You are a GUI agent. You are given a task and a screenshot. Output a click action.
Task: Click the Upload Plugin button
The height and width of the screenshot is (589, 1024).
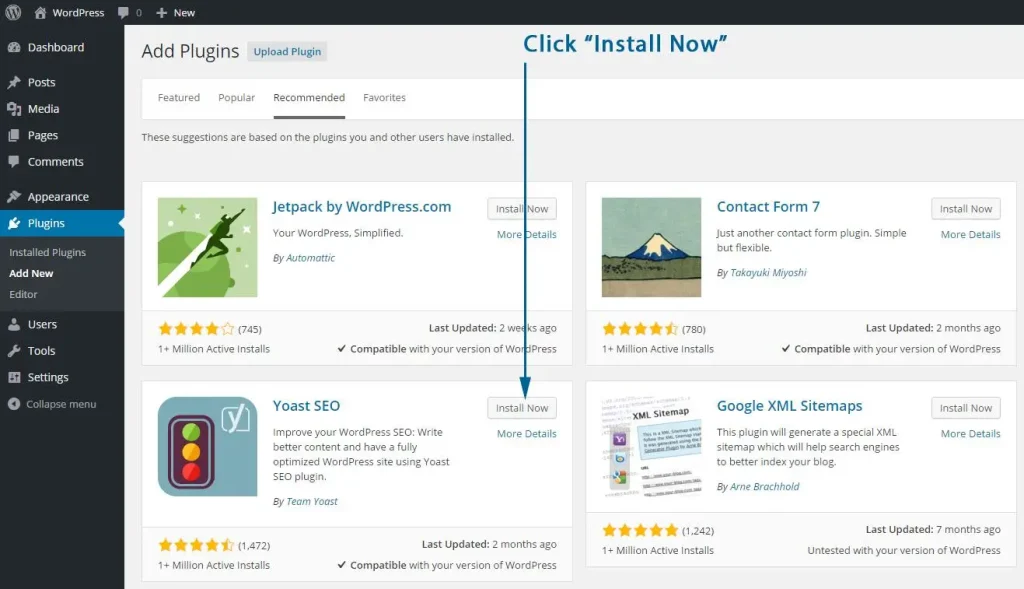tap(287, 52)
